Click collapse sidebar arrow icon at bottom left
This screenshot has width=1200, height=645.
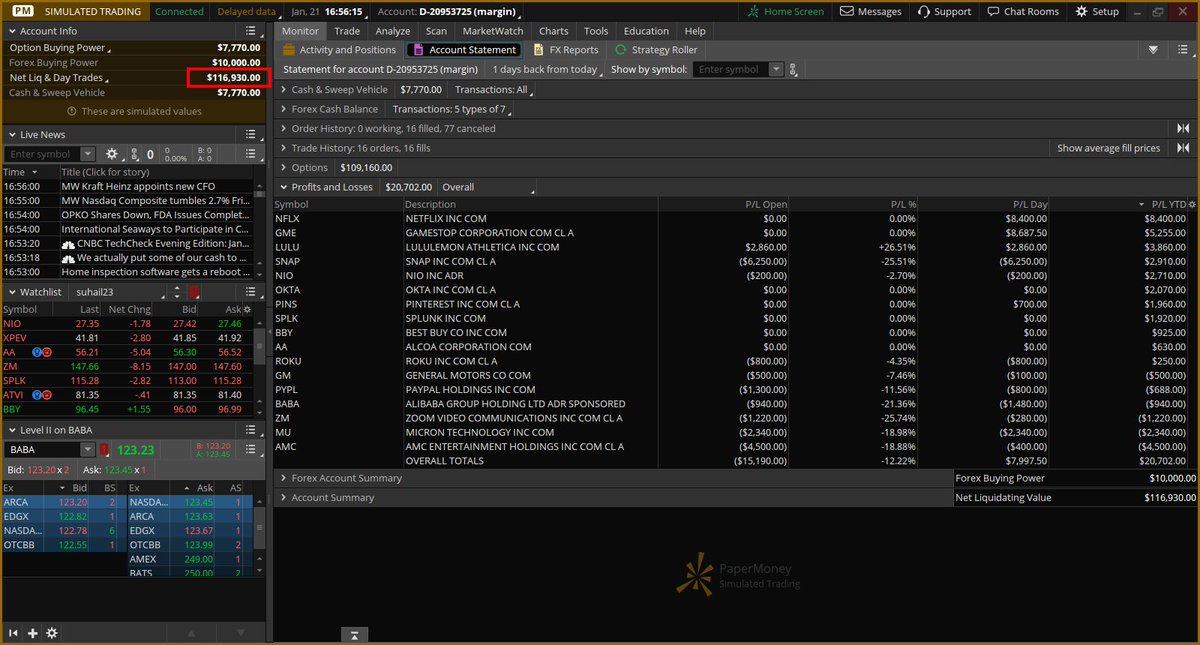click(x=14, y=633)
